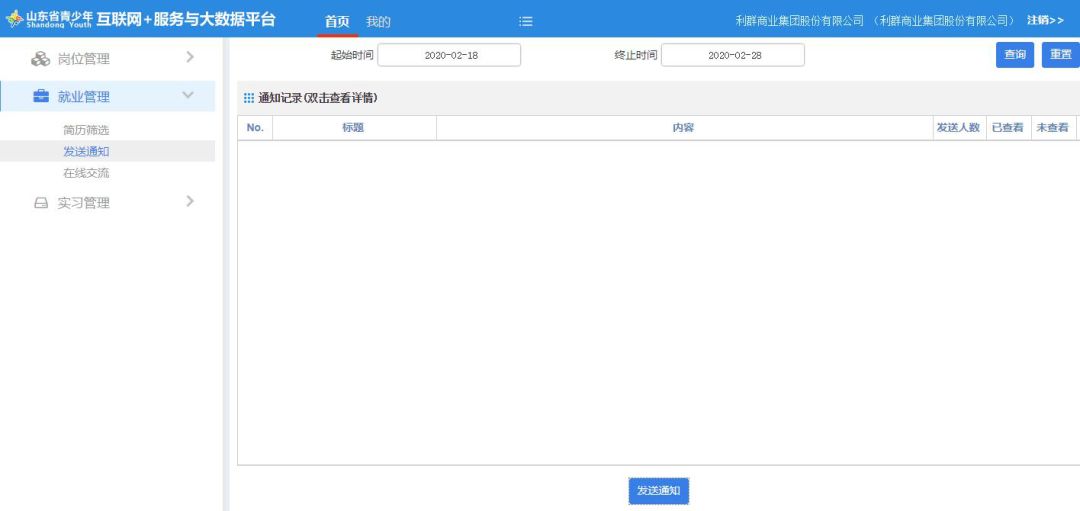Collapse the 就业管理 section chevron
Screen dimensions: 1080x511
188,95
